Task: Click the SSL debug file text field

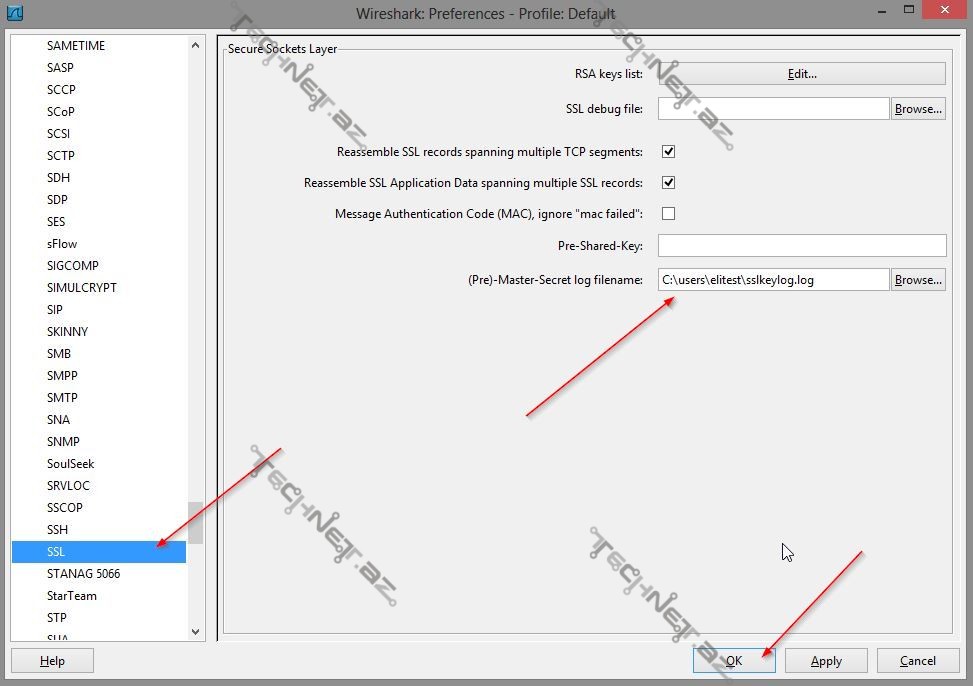Action: (x=773, y=109)
